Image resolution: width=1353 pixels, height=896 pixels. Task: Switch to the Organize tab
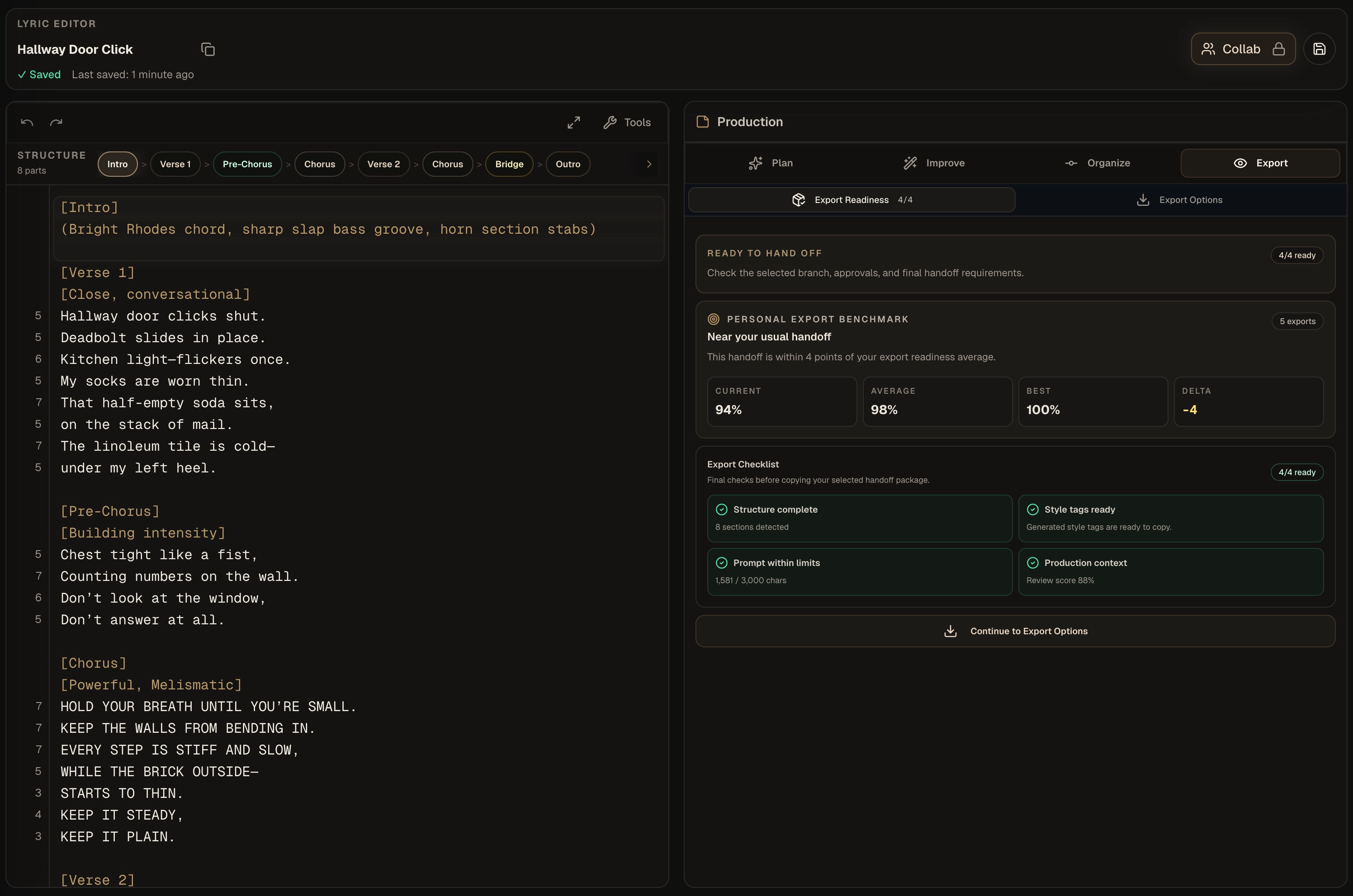click(1098, 164)
